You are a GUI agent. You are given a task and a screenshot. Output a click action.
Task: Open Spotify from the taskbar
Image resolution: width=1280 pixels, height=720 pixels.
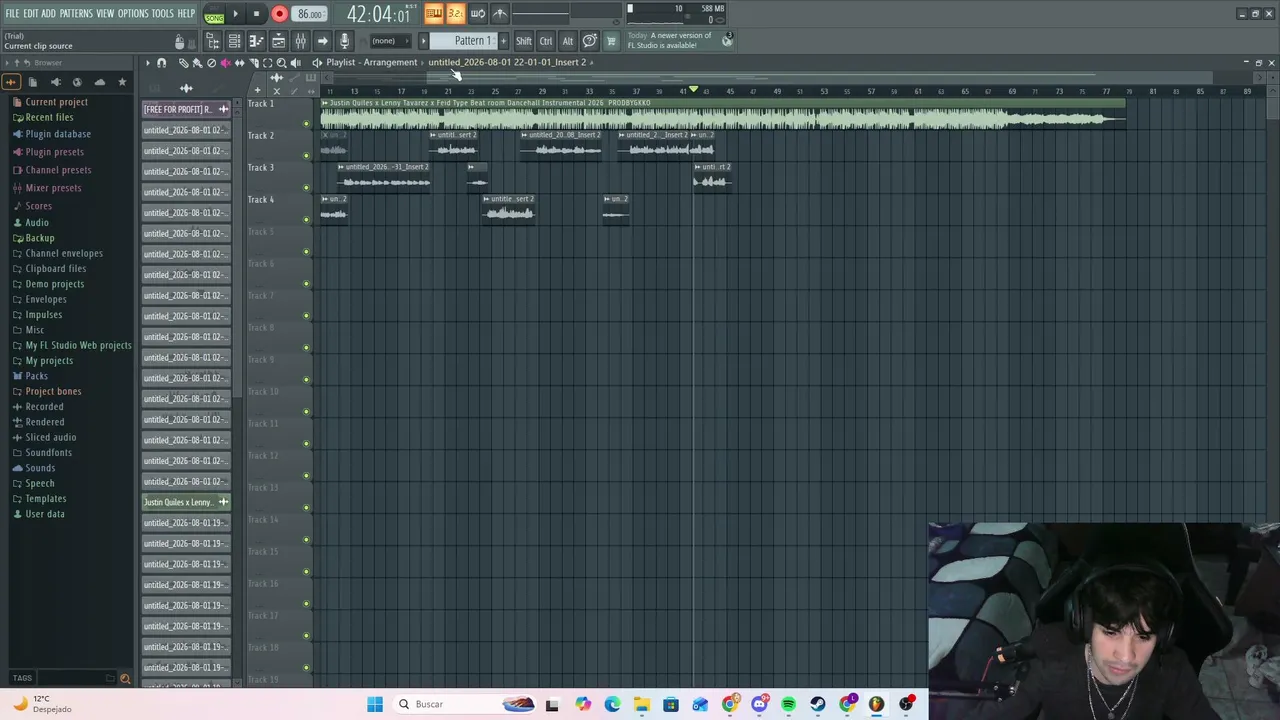[x=788, y=704]
